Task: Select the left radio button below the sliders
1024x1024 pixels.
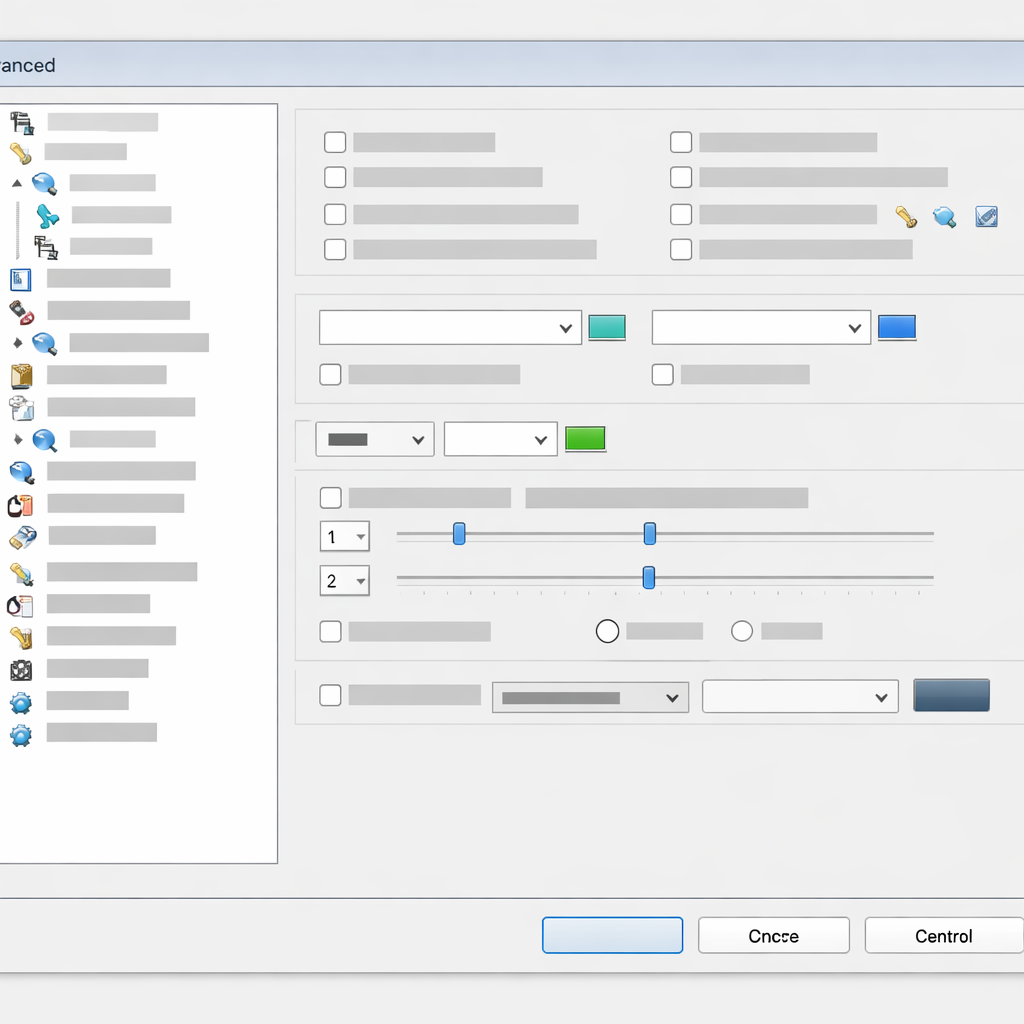Action: 607,631
